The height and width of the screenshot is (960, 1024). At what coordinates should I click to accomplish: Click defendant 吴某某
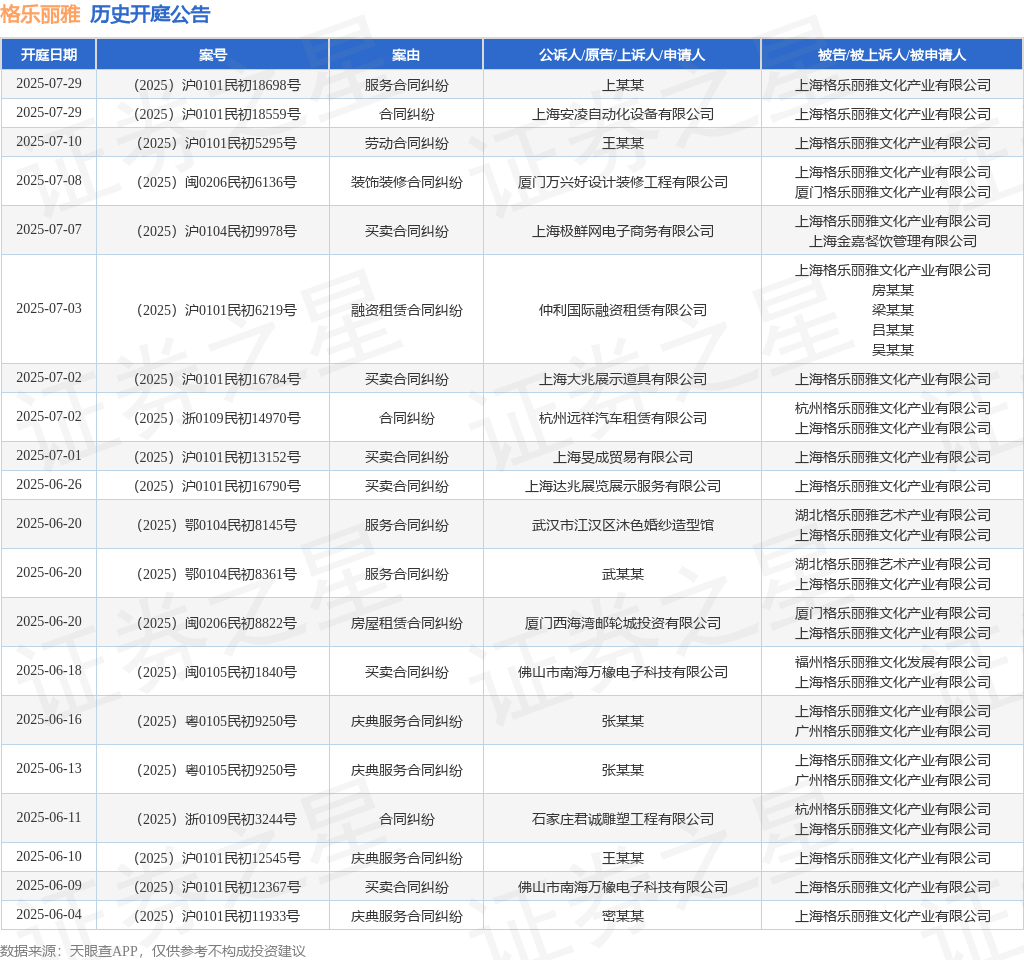coord(892,349)
